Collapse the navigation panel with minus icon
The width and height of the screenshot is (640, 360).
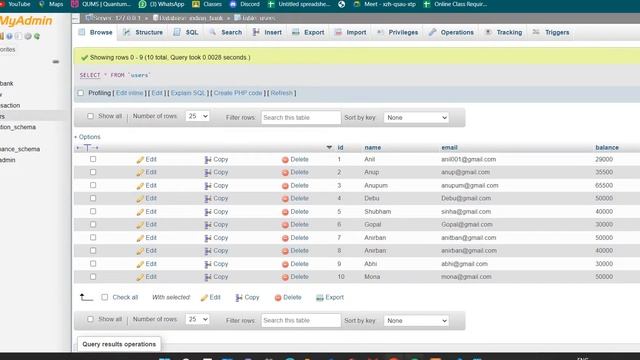56,62
